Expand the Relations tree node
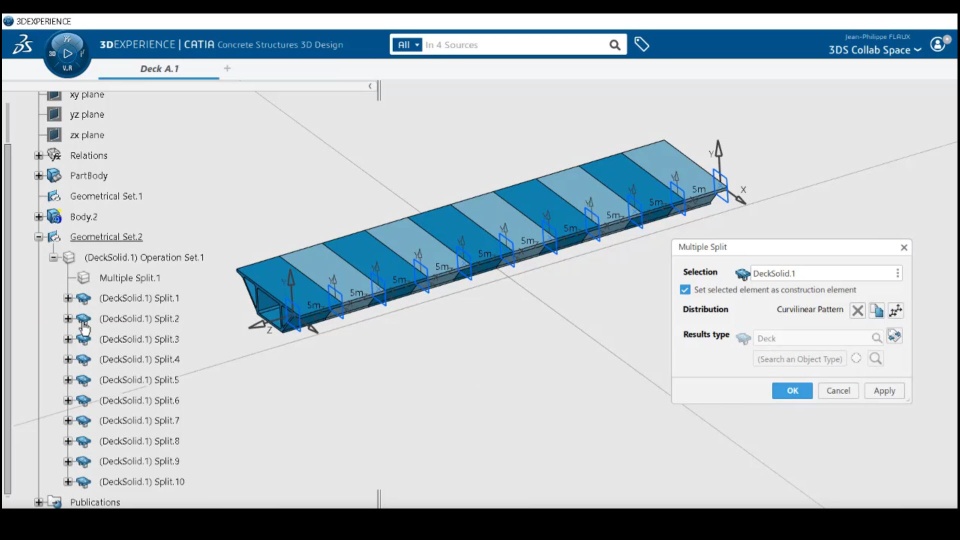 [x=39, y=156]
